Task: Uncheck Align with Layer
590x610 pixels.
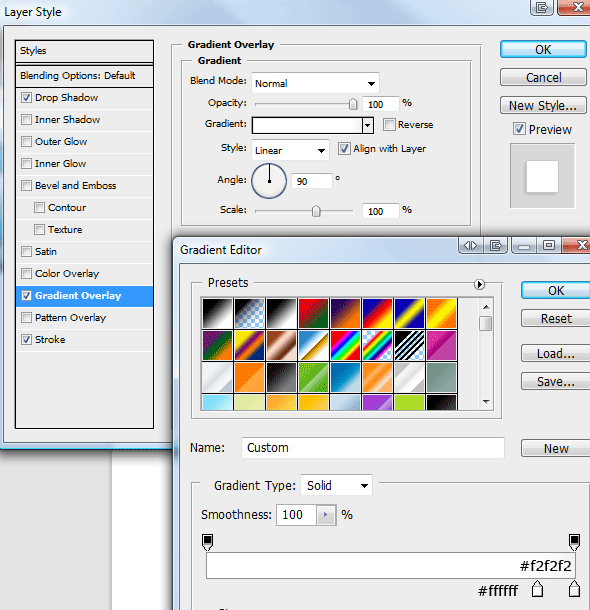Action: 344,149
